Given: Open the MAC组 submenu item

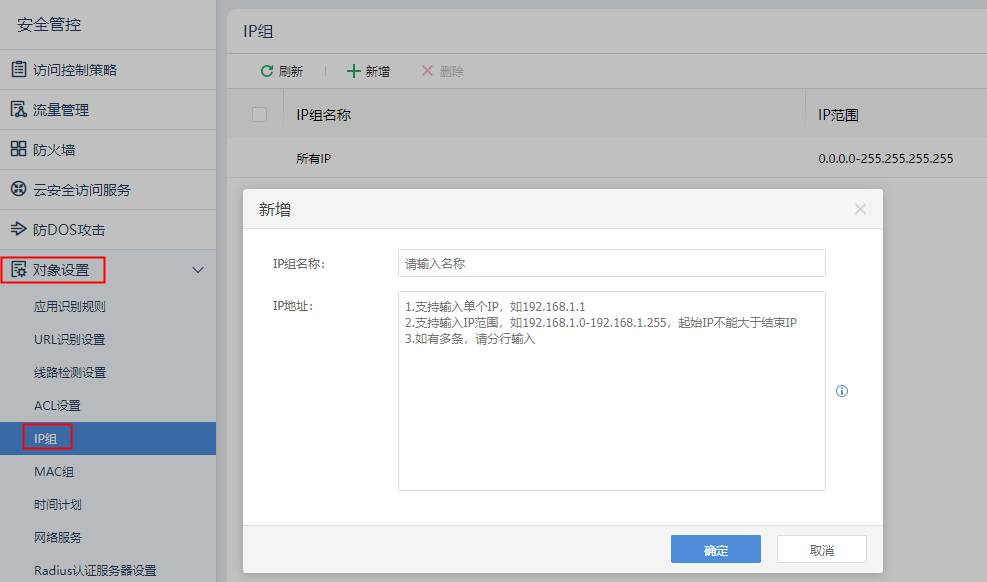Looking at the screenshot, I should pyautogui.click(x=54, y=472).
